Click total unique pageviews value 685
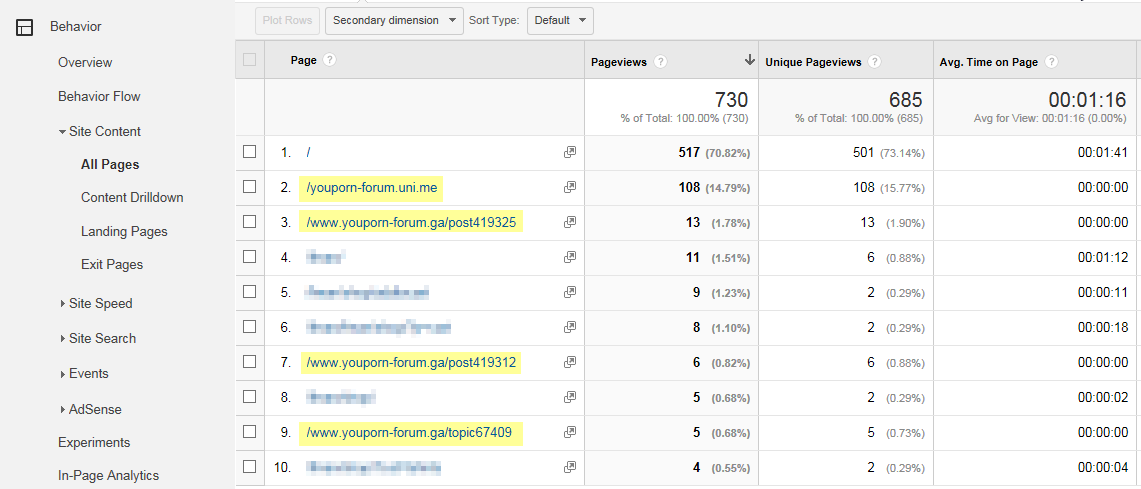Viewport: 1141px width, 489px height. click(x=905, y=100)
